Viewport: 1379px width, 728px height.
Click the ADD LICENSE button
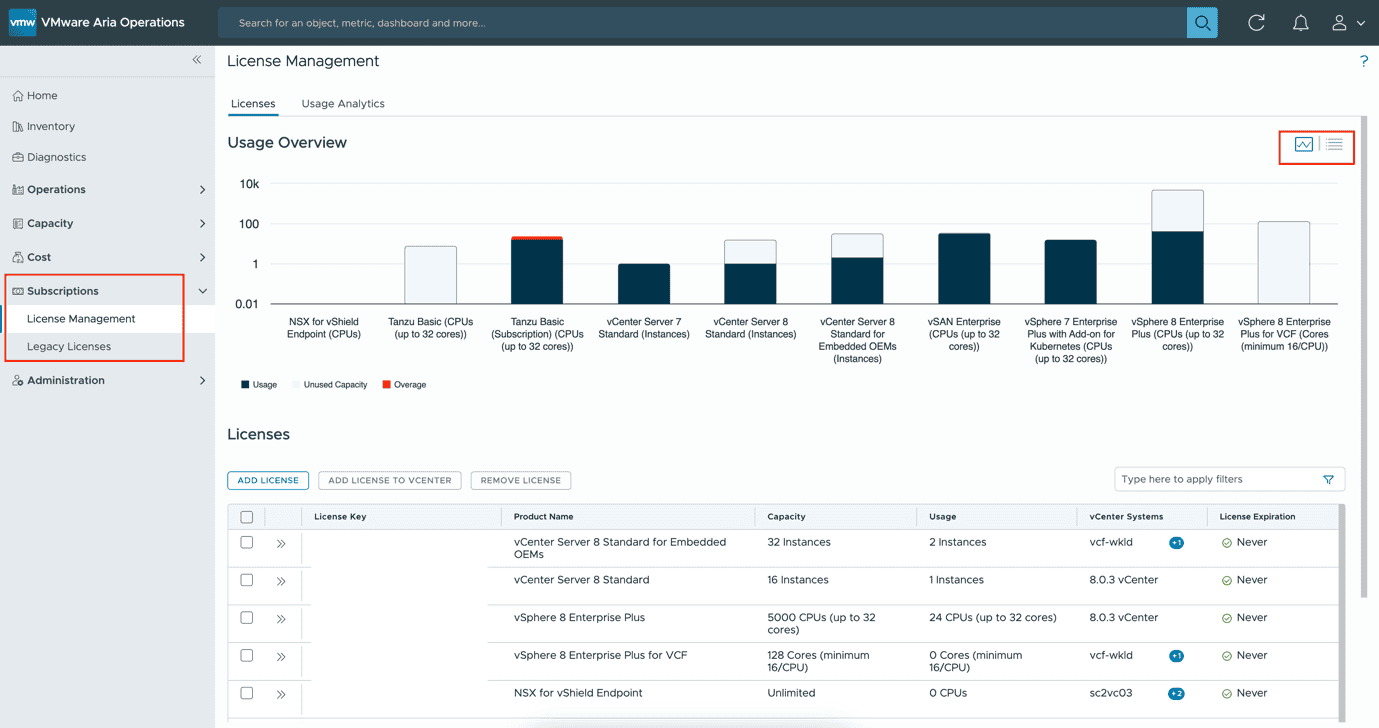(268, 481)
